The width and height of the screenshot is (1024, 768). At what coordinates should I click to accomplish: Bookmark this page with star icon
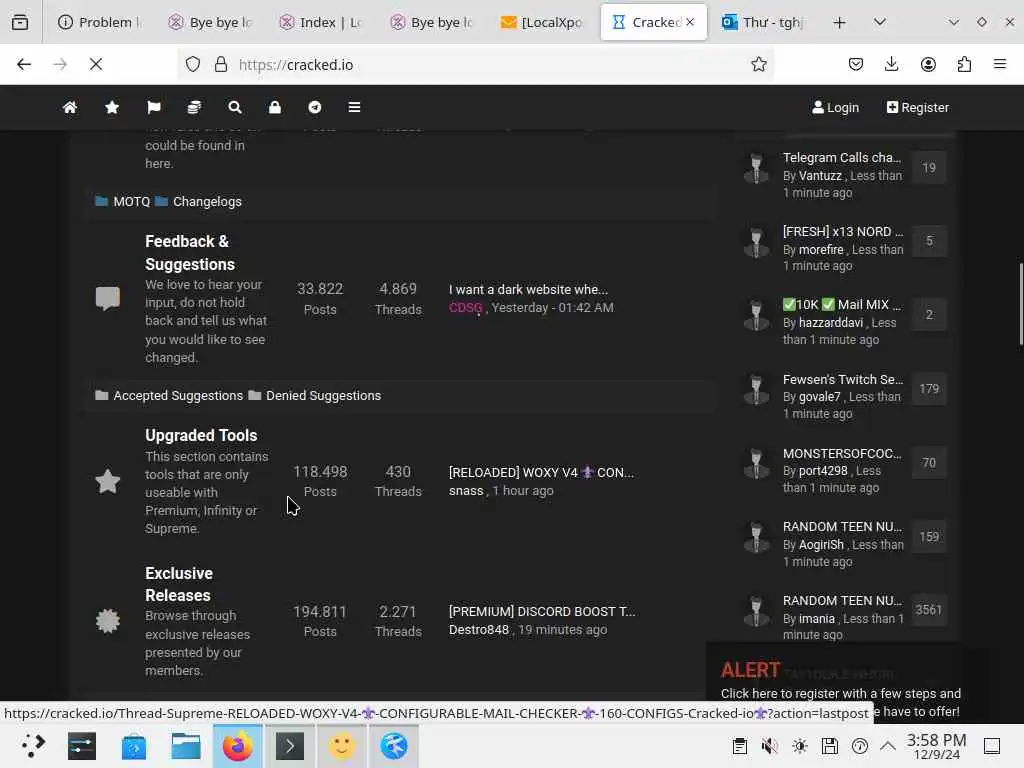point(758,64)
